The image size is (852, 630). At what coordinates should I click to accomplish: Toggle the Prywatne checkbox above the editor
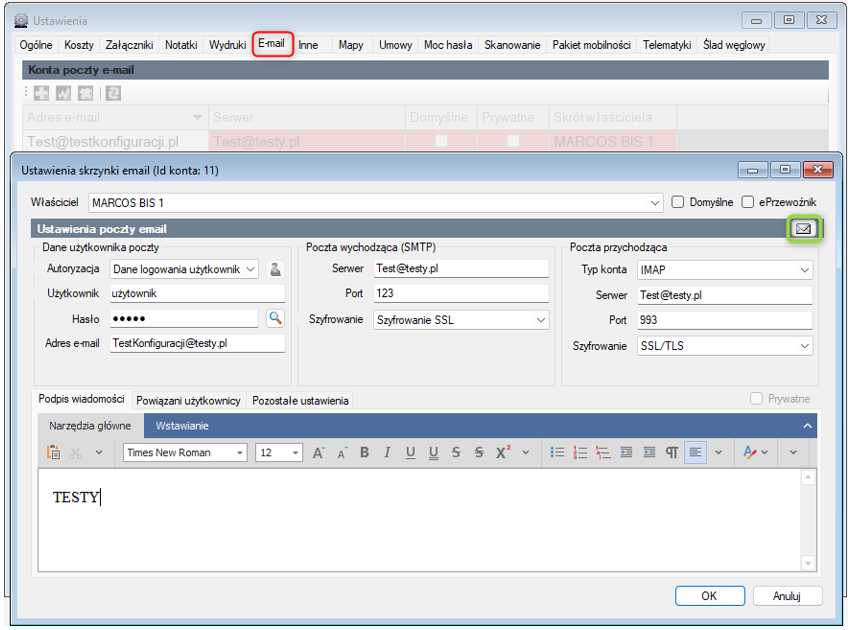click(x=756, y=399)
